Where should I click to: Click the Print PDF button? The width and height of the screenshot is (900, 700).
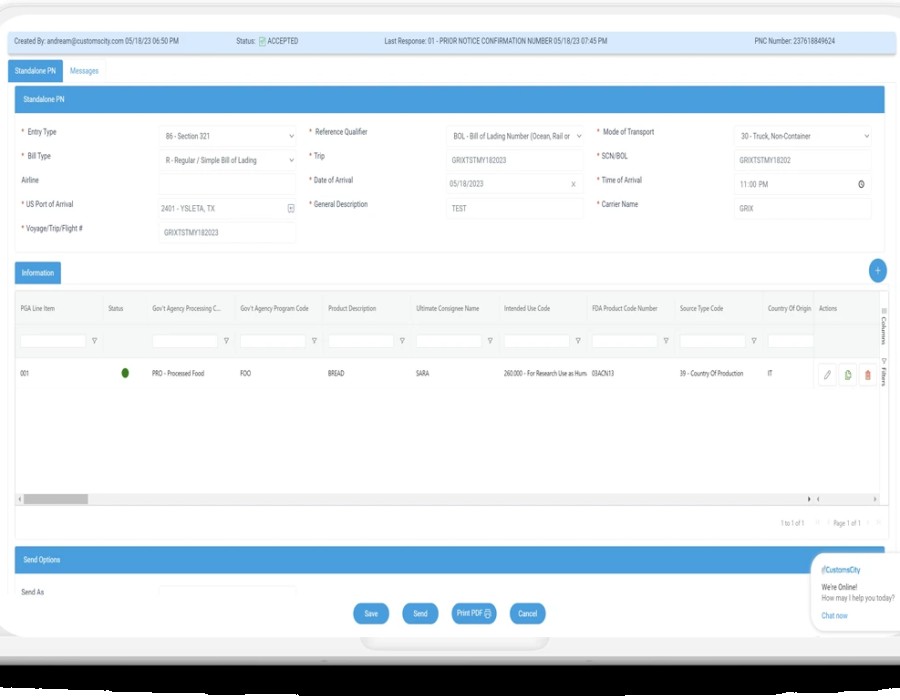click(x=474, y=613)
